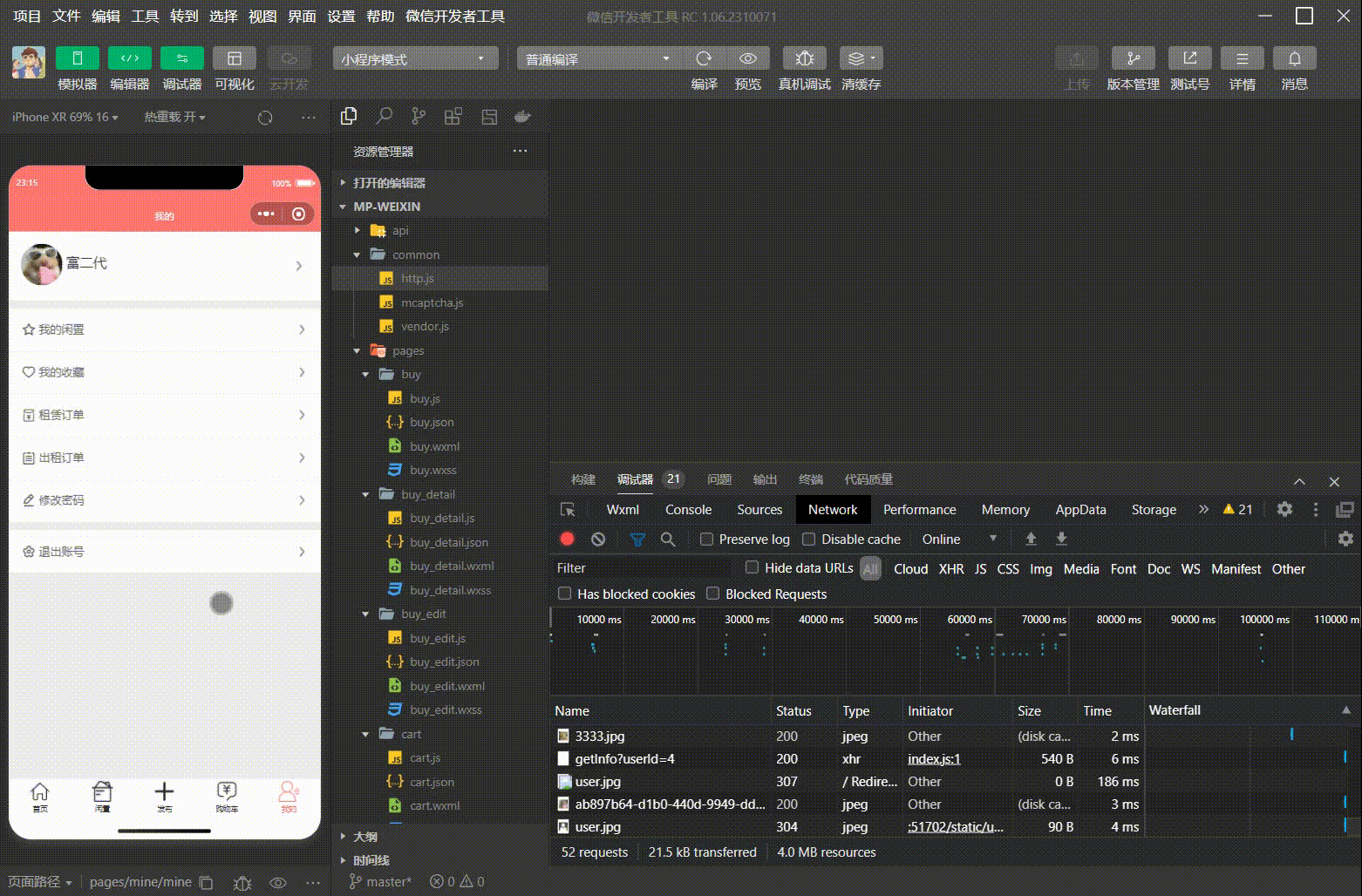The width and height of the screenshot is (1362, 896).
Task: Tap the 首页 home tab in simulator
Action: 40,797
